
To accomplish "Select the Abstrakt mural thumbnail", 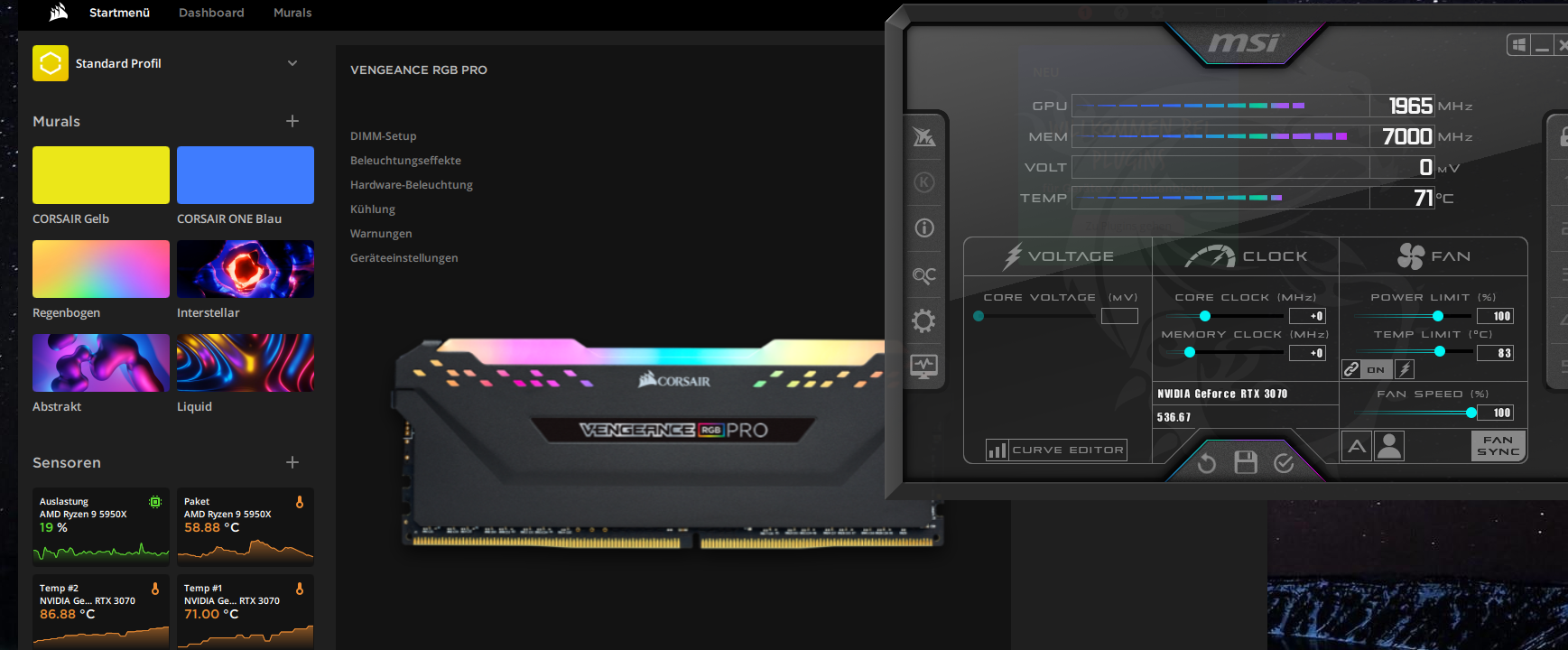I will (x=101, y=363).
